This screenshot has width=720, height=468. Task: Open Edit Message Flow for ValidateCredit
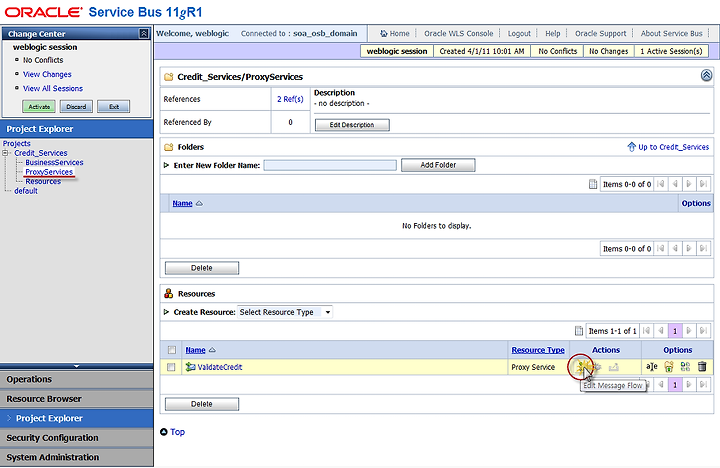(581, 367)
